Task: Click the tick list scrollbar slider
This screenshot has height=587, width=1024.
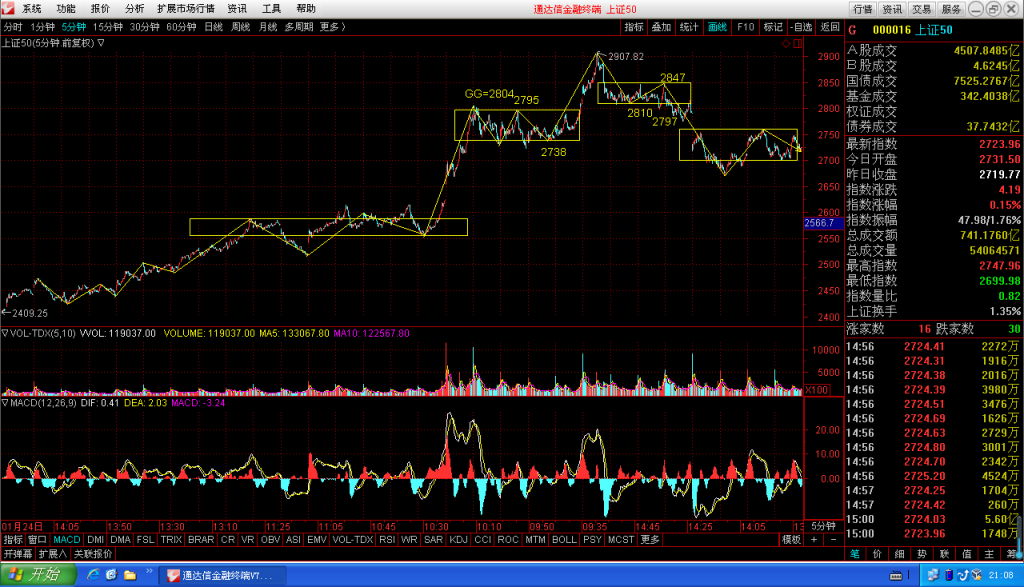Action: pyautogui.click(x=1019, y=535)
